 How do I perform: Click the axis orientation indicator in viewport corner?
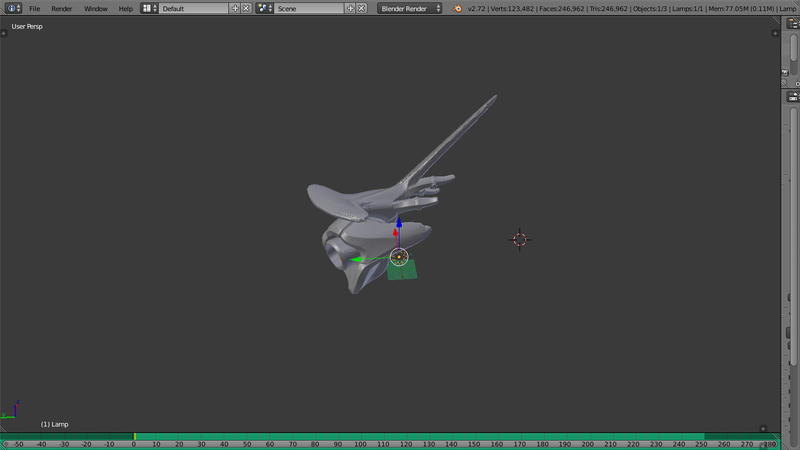click(x=11, y=410)
